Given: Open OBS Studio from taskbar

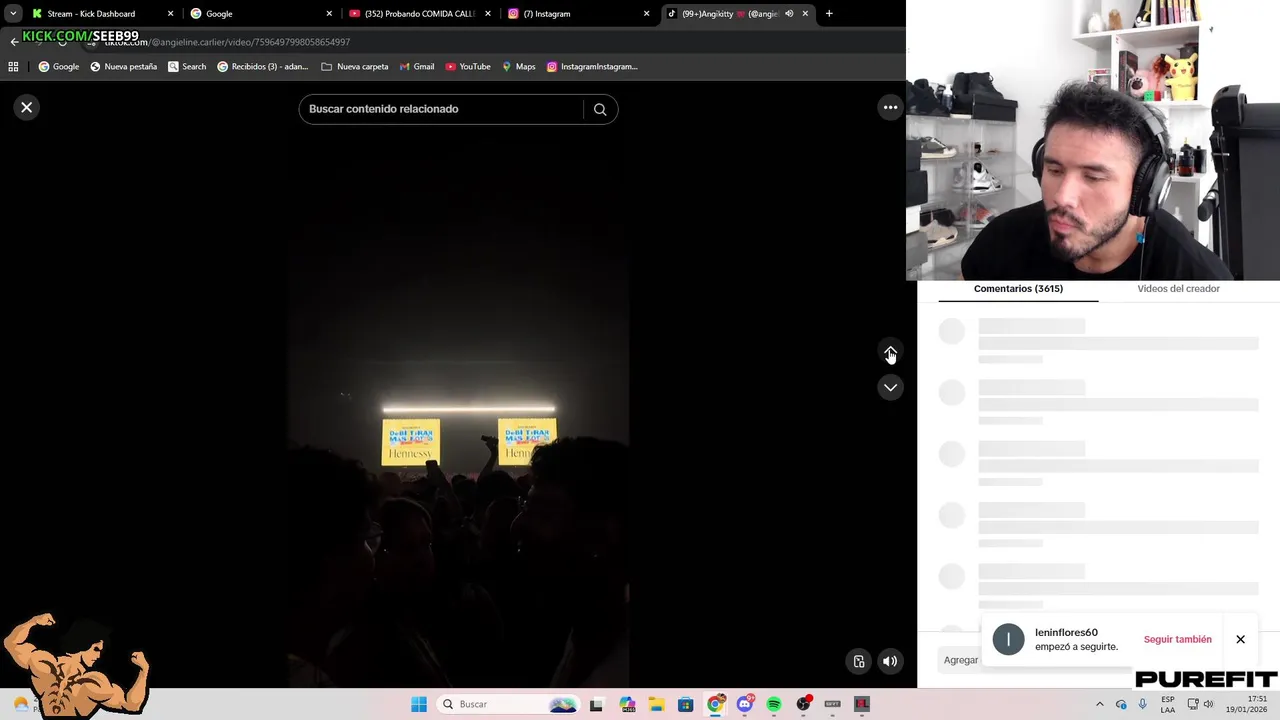Looking at the screenshot, I should tap(803, 704).
